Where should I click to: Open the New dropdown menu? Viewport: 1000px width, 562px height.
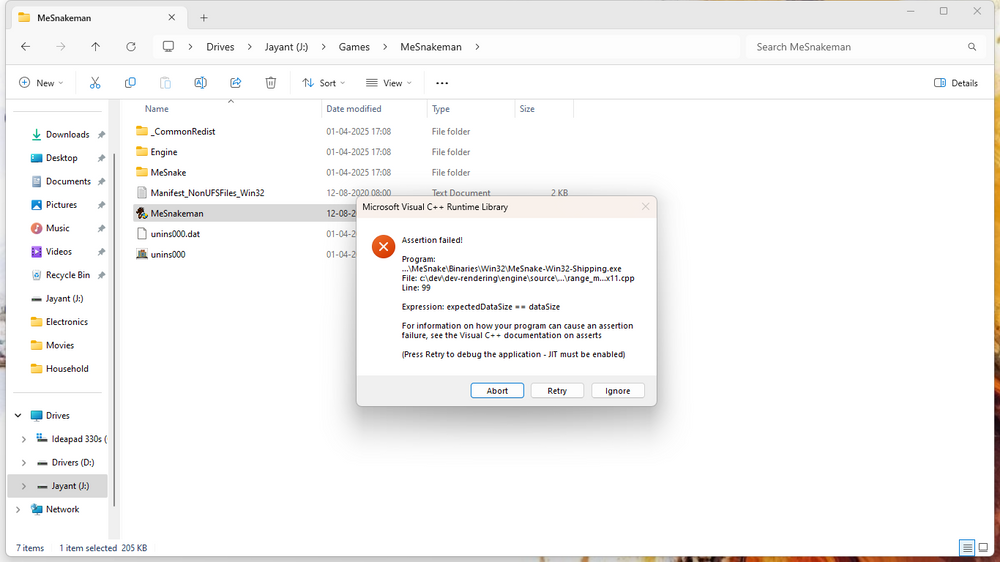[41, 83]
